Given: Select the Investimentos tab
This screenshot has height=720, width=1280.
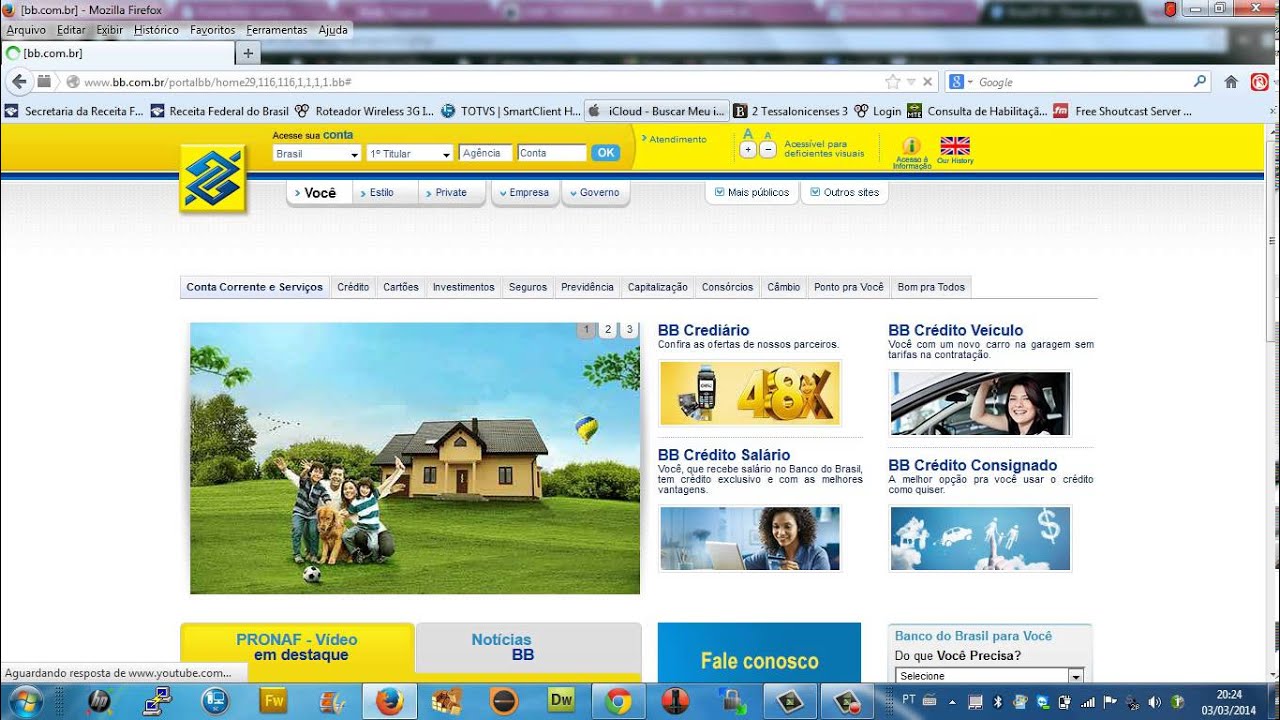Looking at the screenshot, I should [x=463, y=287].
